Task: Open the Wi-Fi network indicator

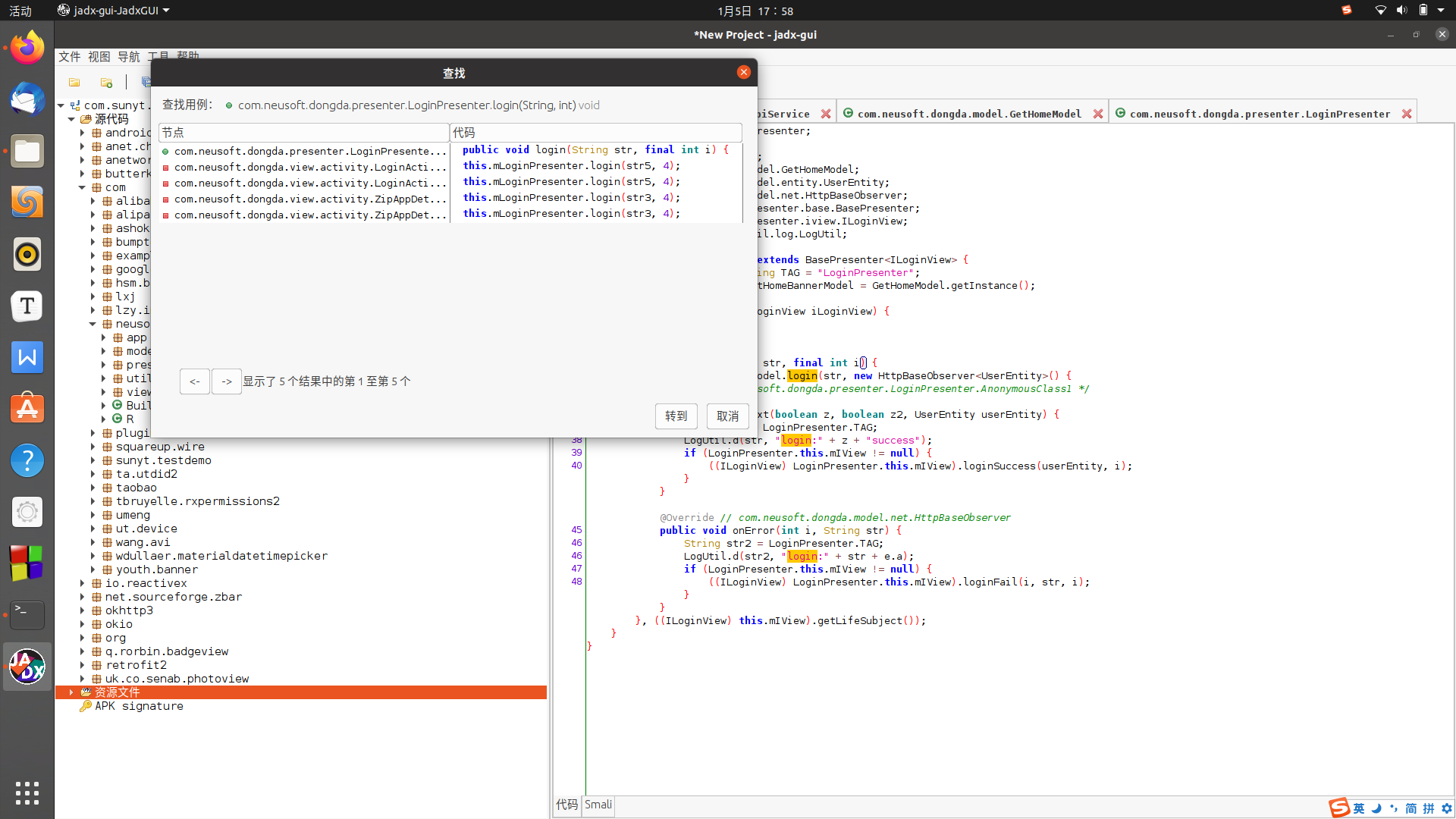Action: (x=1380, y=11)
